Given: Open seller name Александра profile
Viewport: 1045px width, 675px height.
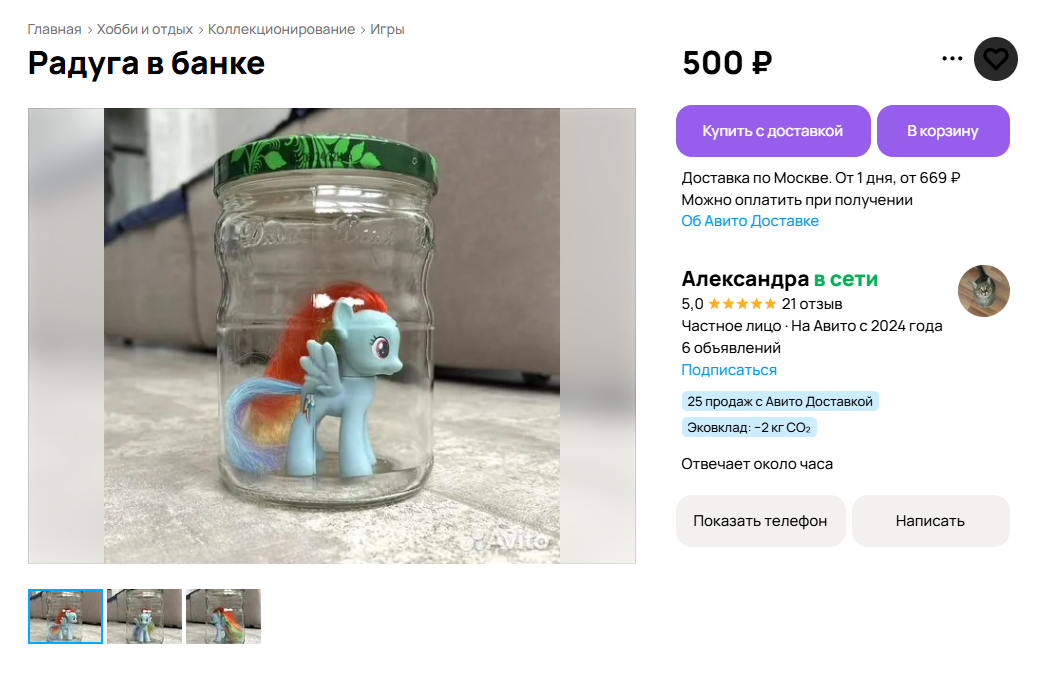Looking at the screenshot, I should (x=745, y=279).
